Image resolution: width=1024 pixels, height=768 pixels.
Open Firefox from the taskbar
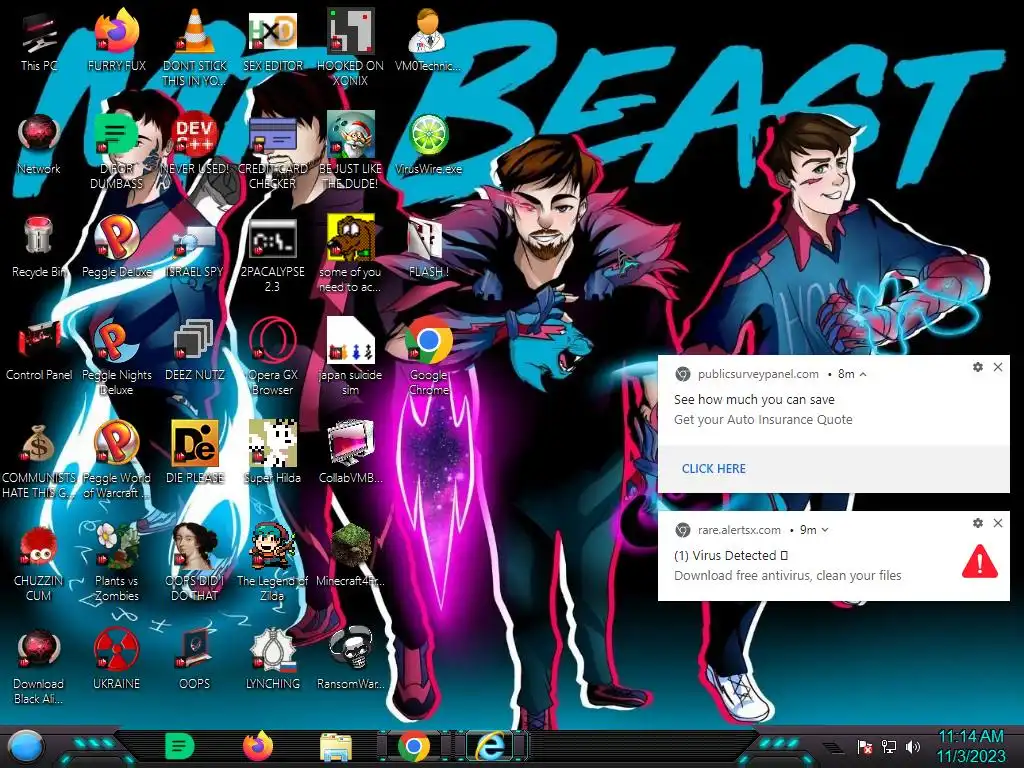coord(258,746)
